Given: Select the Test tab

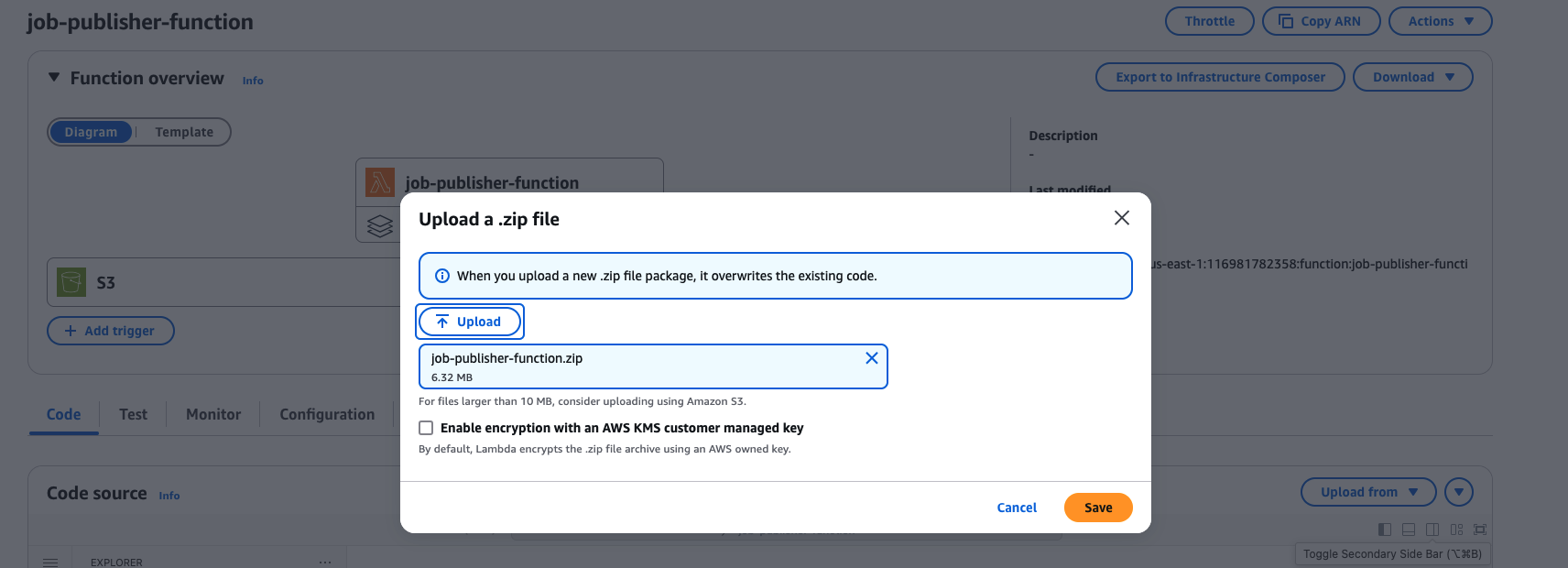Looking at the screenshot, I should pos(133,414).
